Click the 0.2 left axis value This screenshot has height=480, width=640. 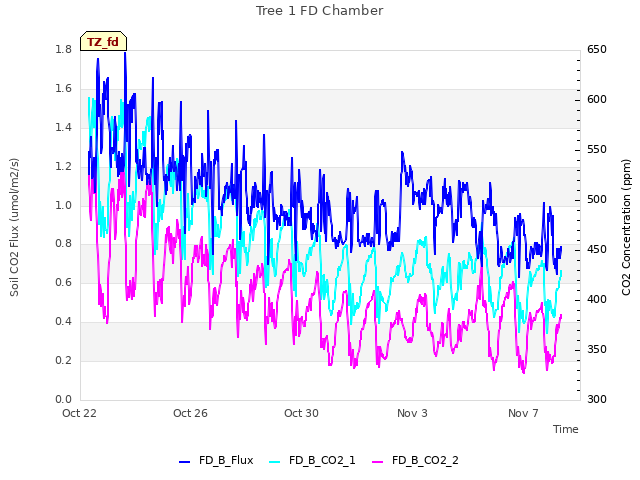pos(63,360)
